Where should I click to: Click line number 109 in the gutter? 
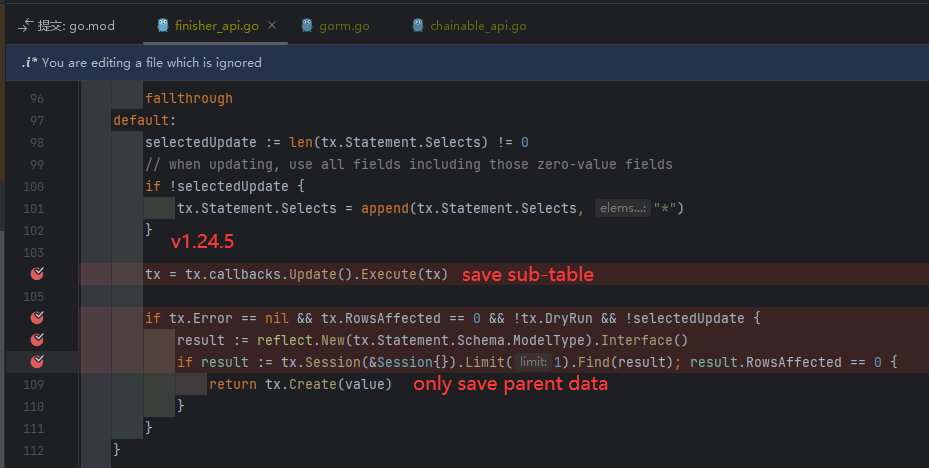34,384
